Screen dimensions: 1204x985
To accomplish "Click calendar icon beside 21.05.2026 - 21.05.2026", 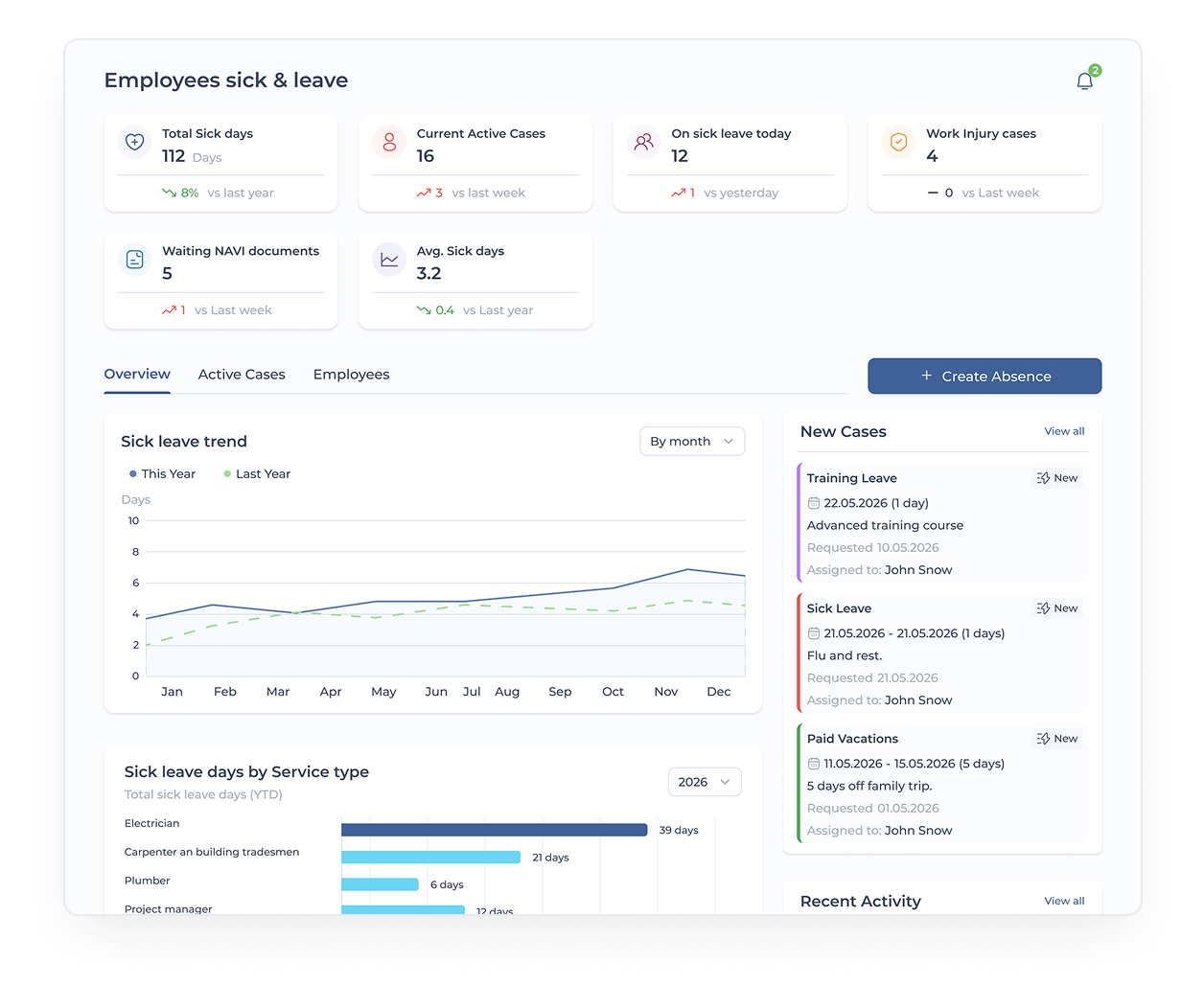I will pos(814,633).
